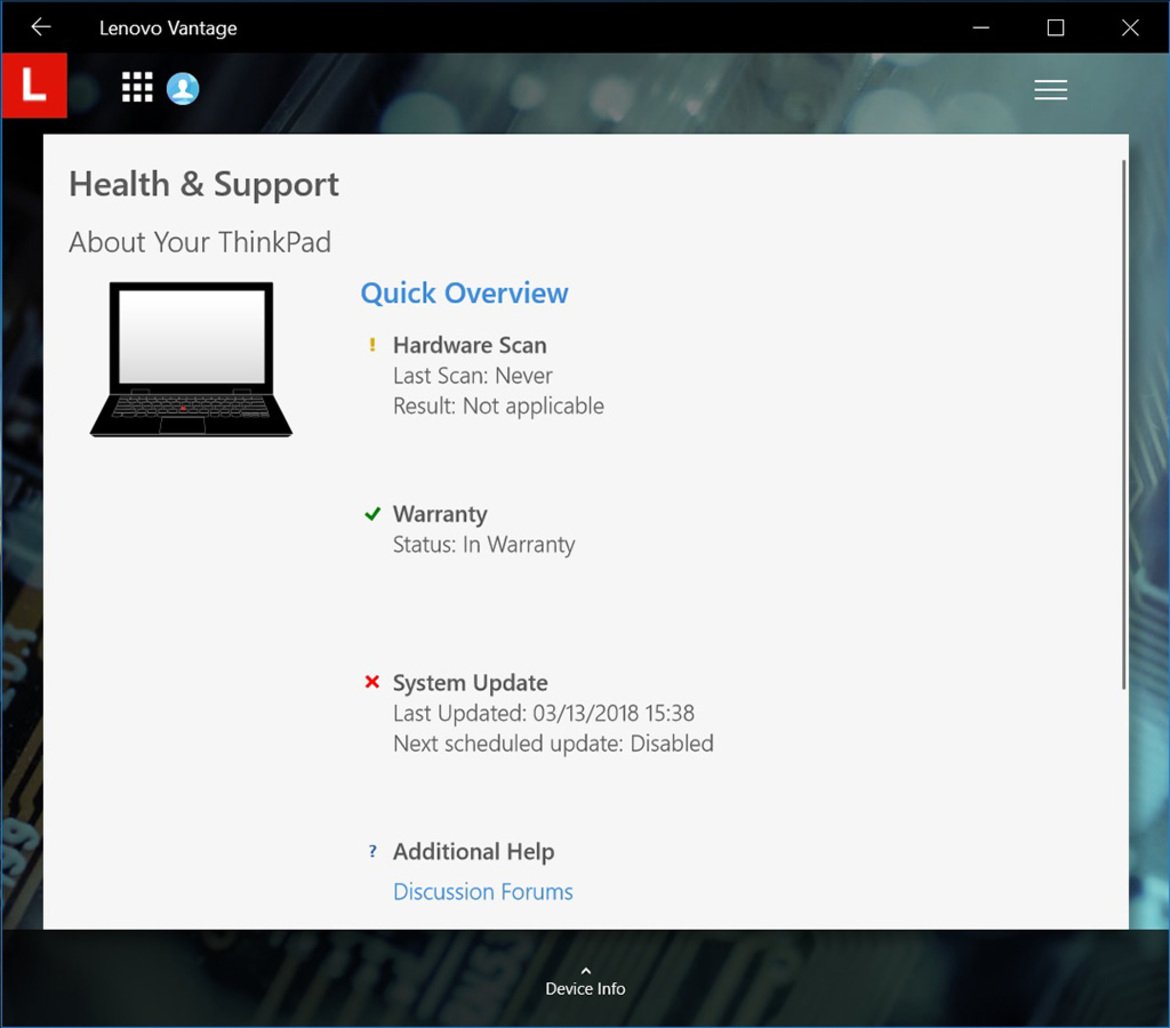1170x1028 pixels.
Task: Click 'Status: In Warranty' text
Action: 484,545
